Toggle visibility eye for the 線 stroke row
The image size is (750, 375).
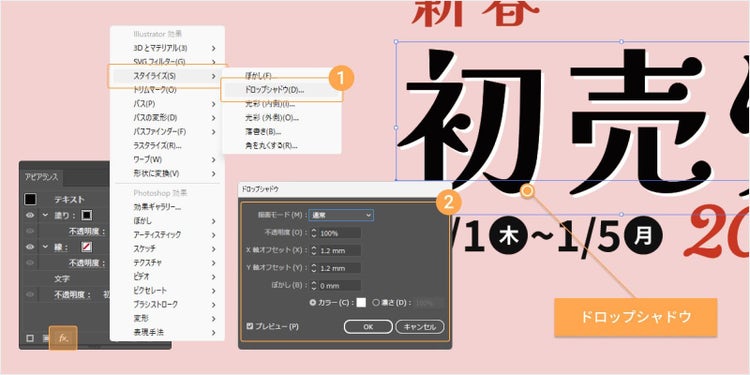coord(30,247)
